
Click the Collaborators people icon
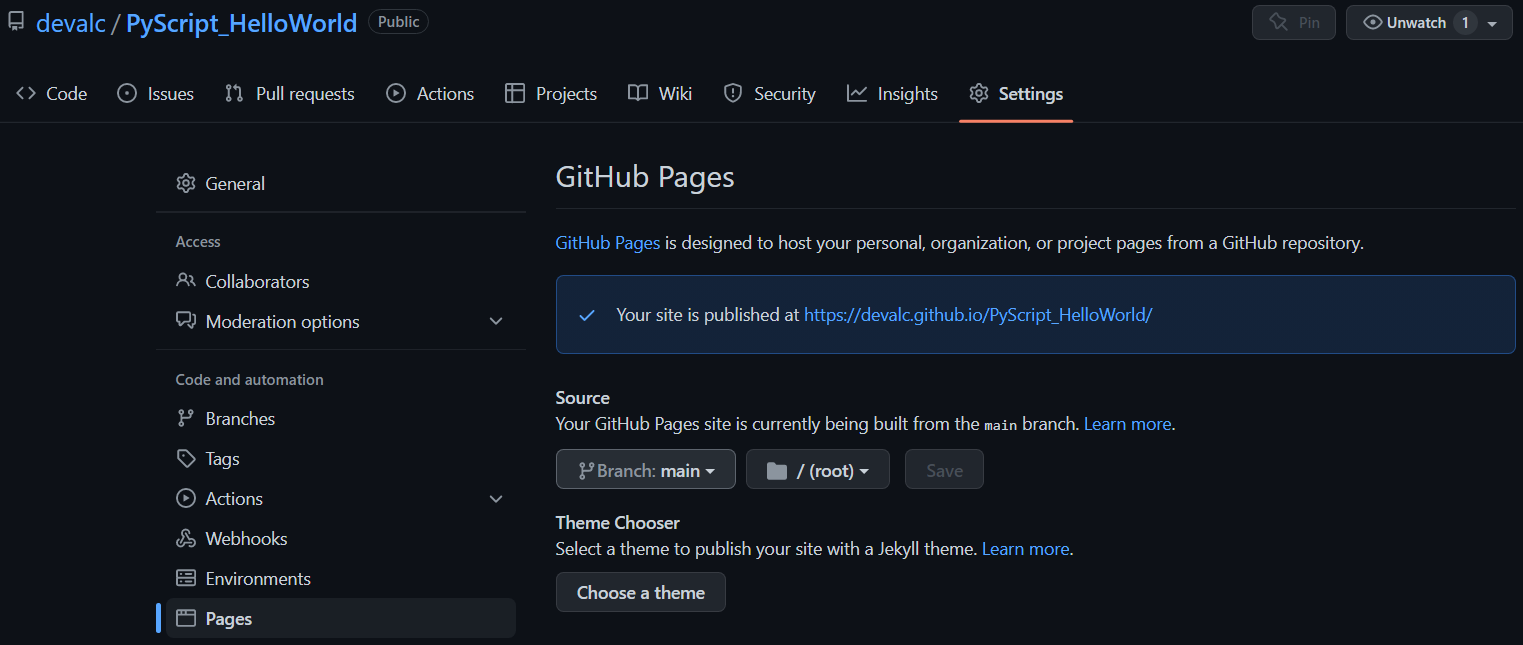(185, 281)
